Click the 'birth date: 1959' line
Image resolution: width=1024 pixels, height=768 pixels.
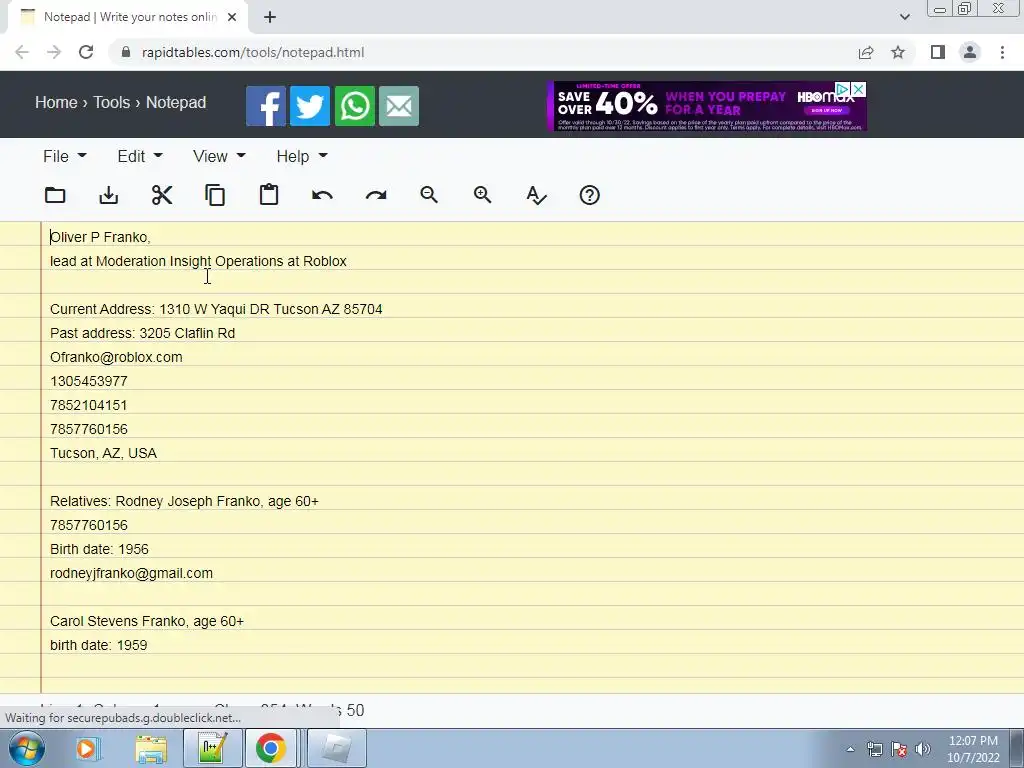pyautogui.click(x=99, y=645)
